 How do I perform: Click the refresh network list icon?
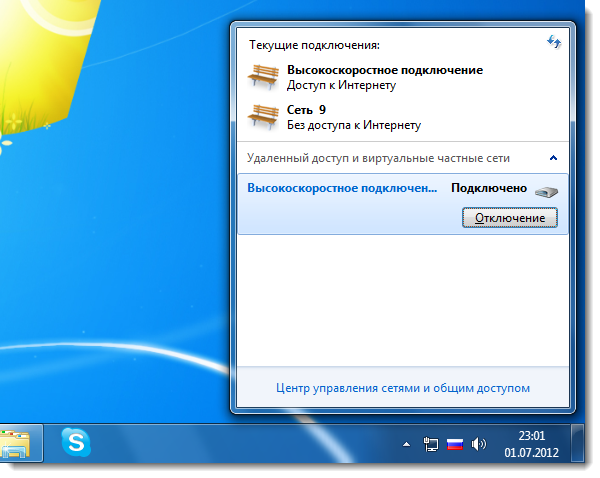554,41
